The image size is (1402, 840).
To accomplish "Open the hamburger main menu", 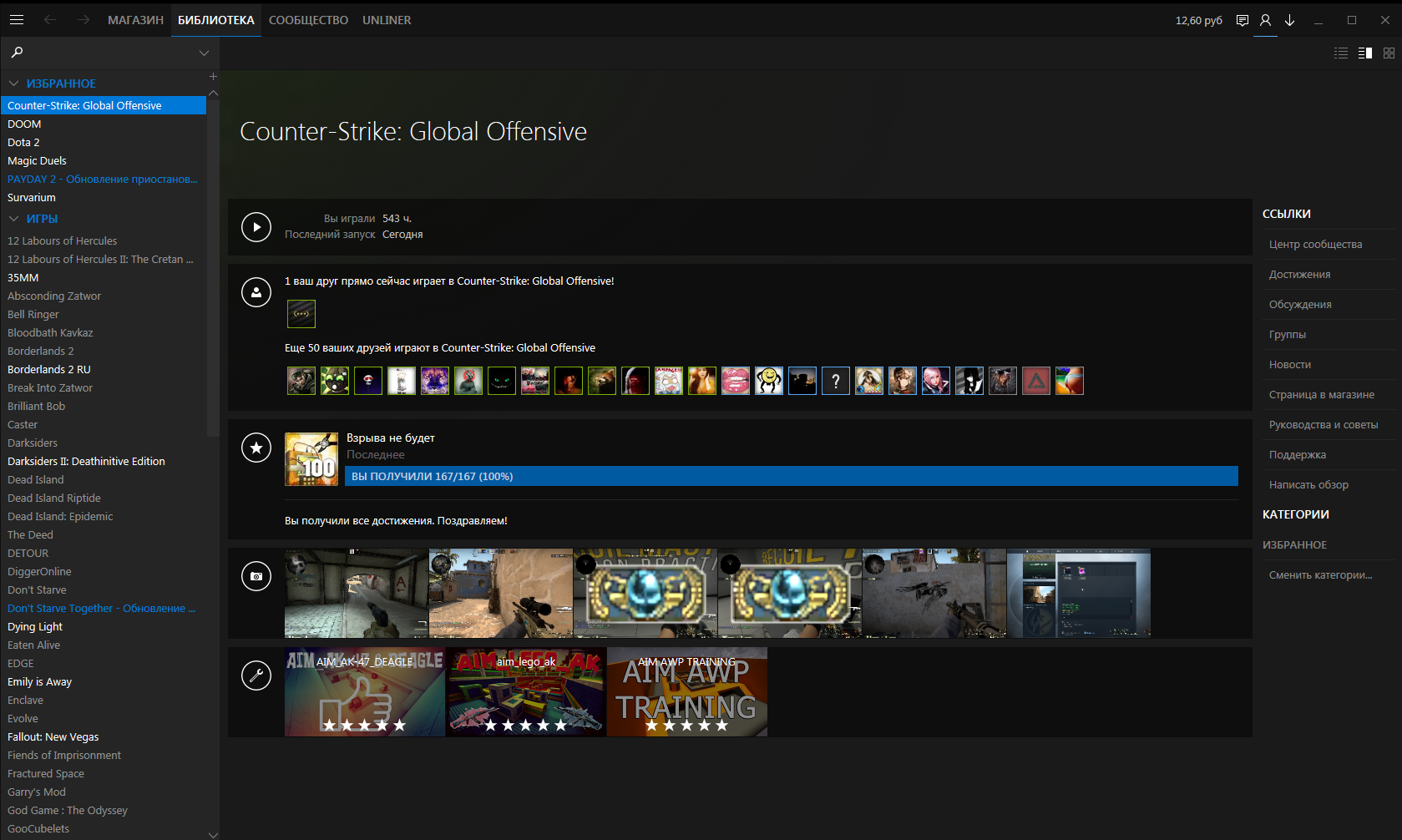I will pyautogui.click(x=17, y=20).
